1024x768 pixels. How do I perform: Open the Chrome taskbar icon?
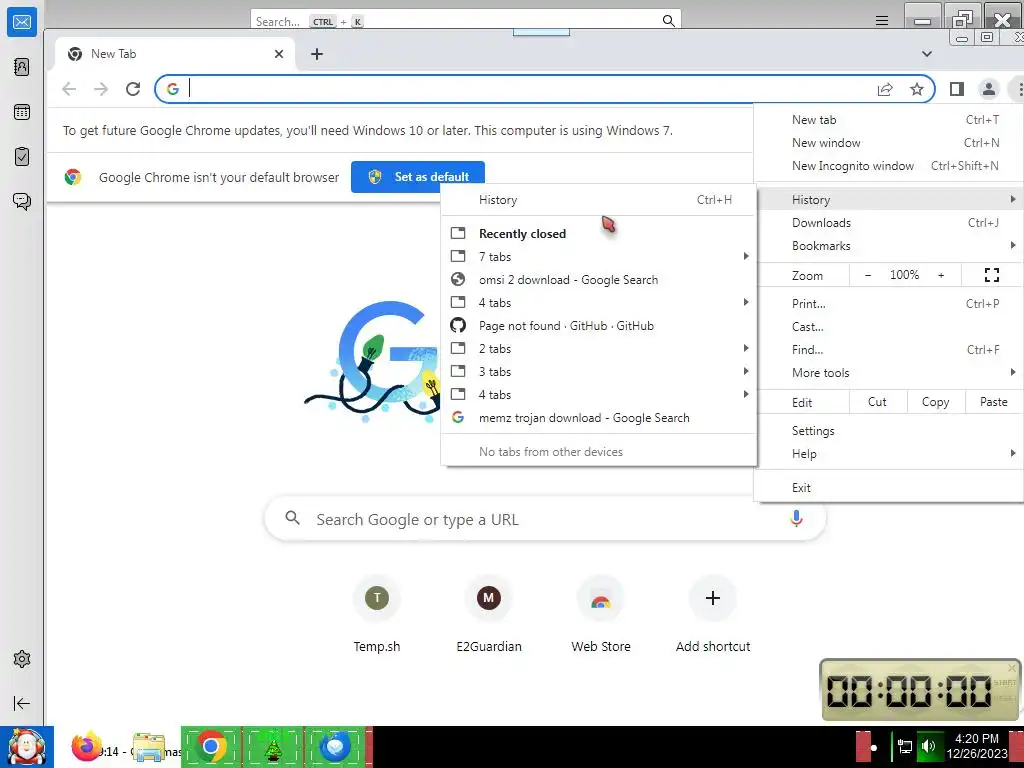[x=210, y=746]
